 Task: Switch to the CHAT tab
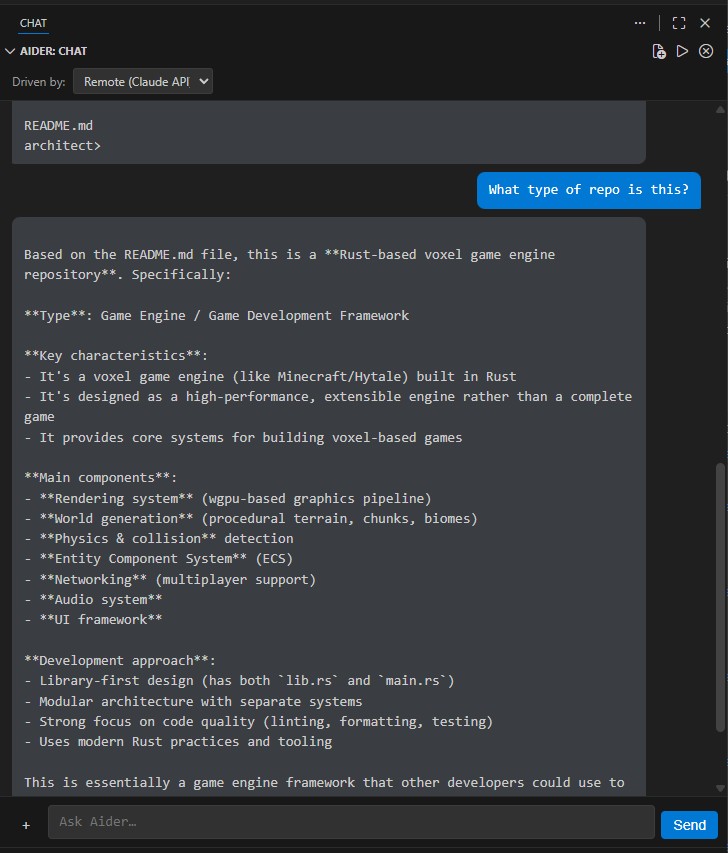point(33,22)
